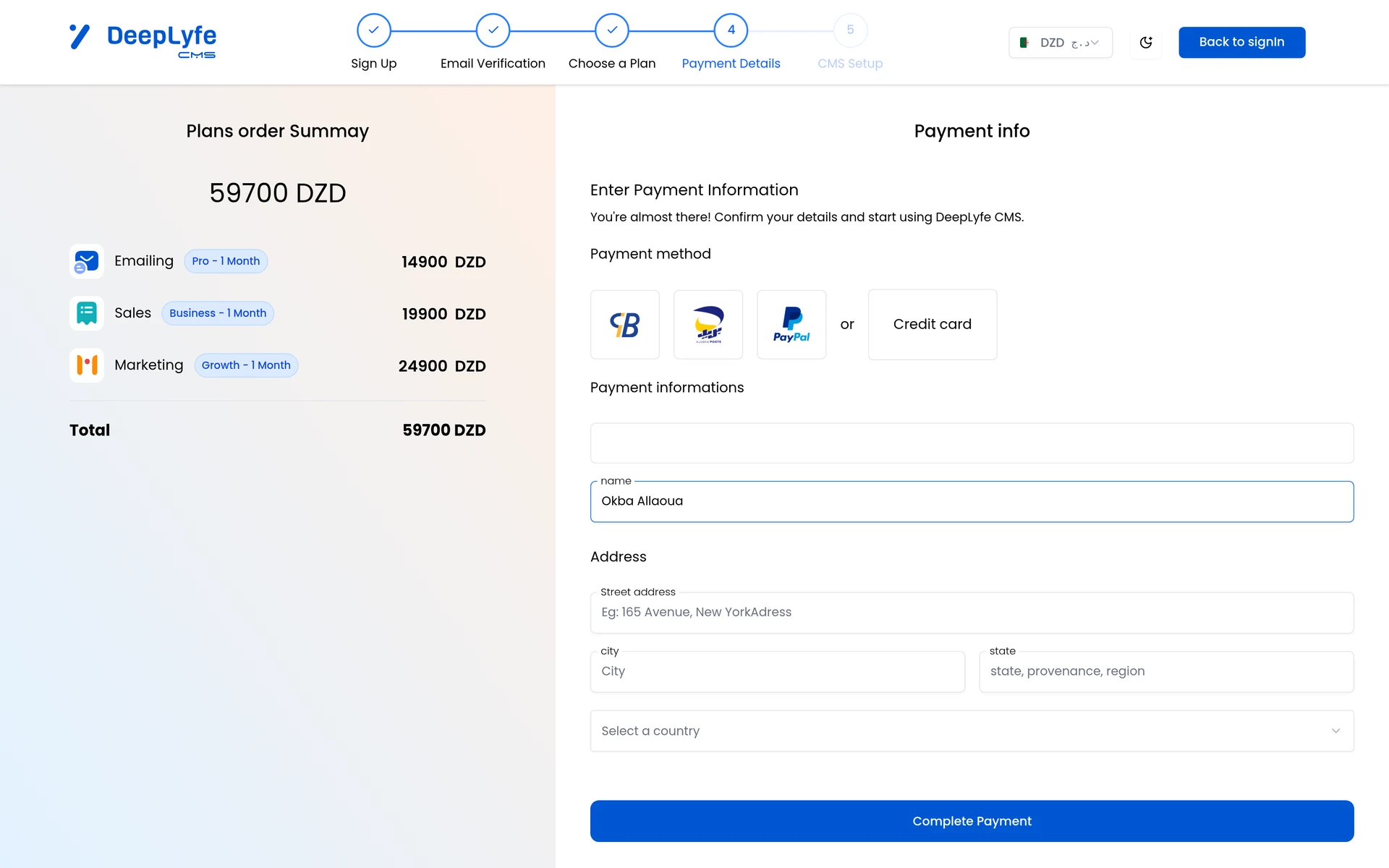
Task: Focus the Street address input
Action: (972, 613)
